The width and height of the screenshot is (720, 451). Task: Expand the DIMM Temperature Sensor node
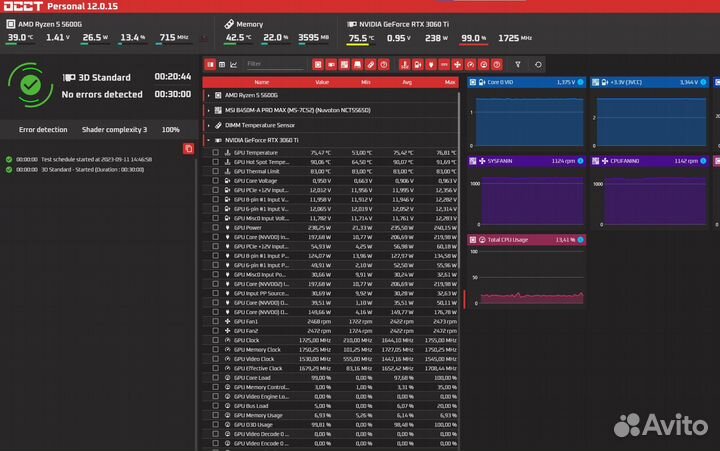point(208,125)
